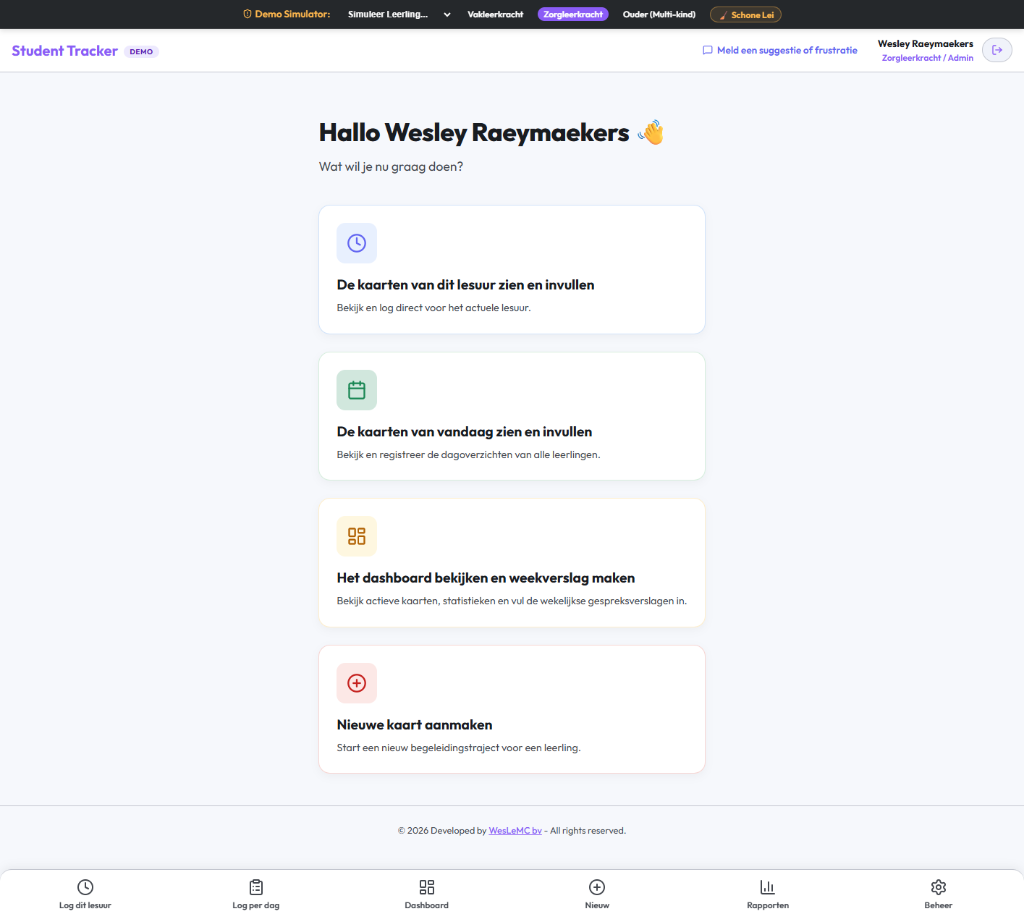Viewport: 1024px width, 919px height.
Task: Click the 'Demo Simulator:' label
Action: tap(292, 14)
